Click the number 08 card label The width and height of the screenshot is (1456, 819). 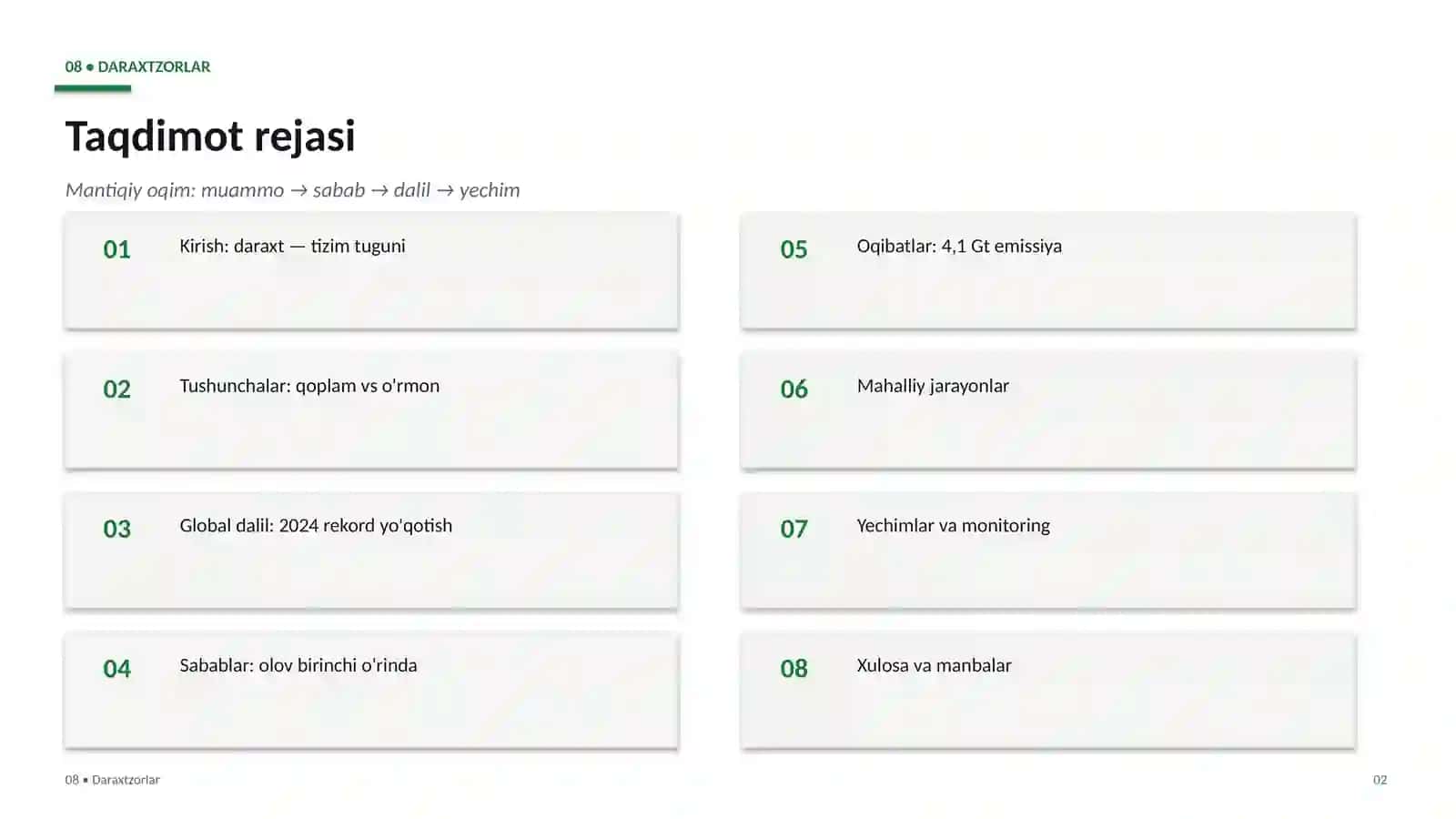click(794, 669)
